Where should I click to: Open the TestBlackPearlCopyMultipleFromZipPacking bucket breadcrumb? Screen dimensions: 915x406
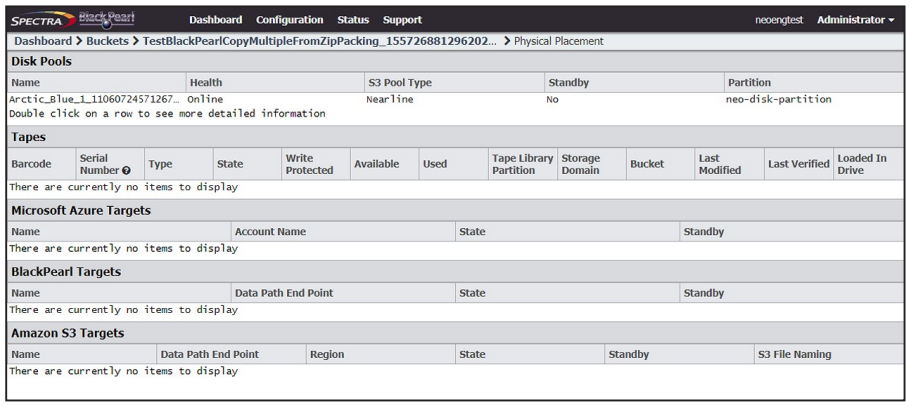pos(320,41)
